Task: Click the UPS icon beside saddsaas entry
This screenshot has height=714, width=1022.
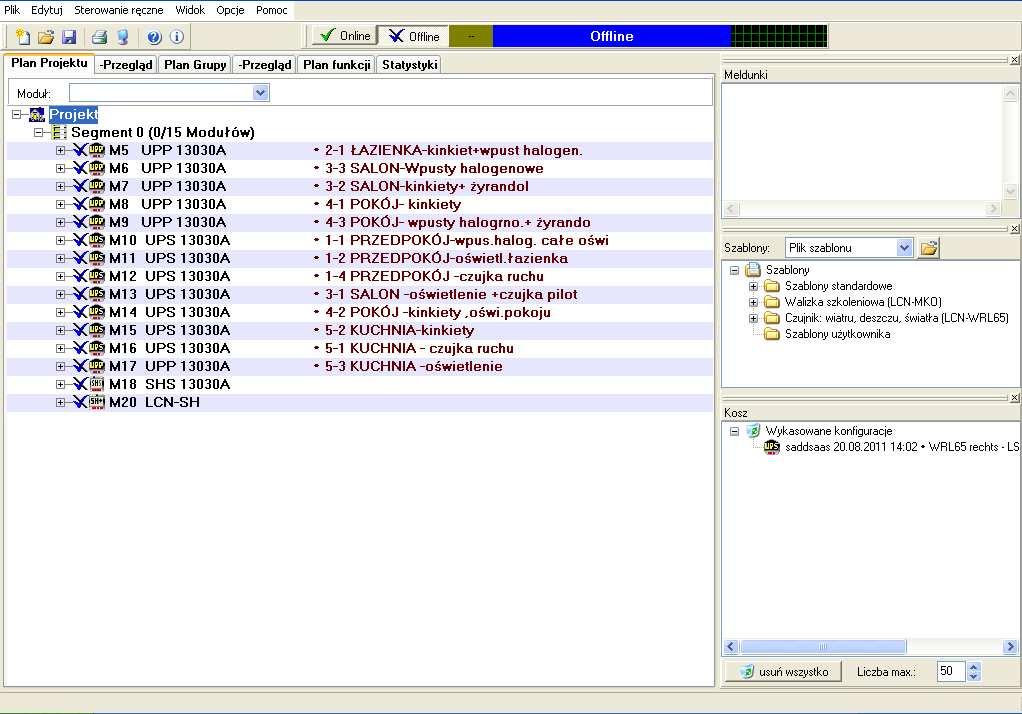Action: click(772, 447)
